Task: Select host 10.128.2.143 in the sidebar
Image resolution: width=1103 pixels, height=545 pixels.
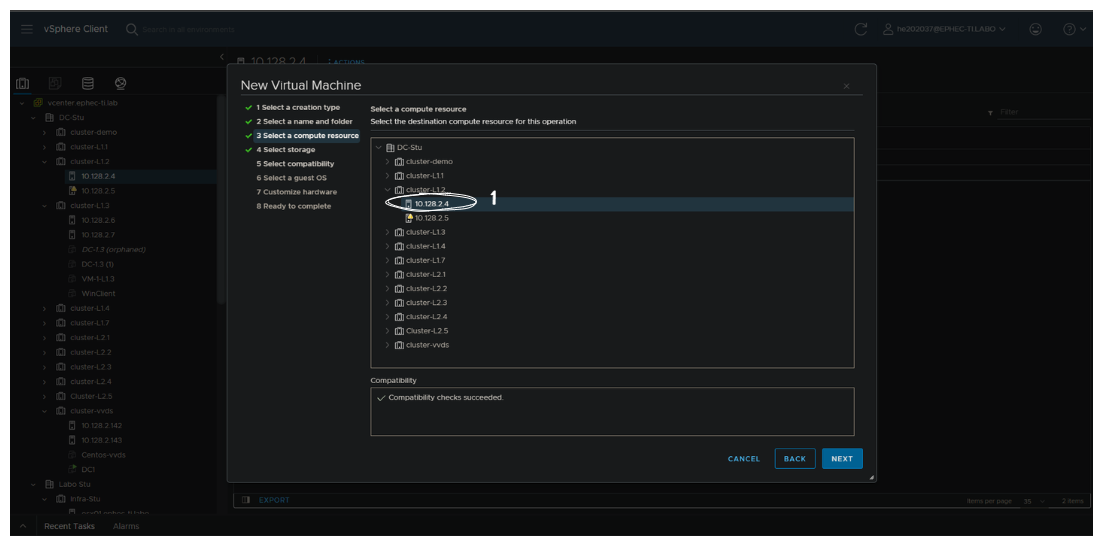Action: (x=101, y=440)
